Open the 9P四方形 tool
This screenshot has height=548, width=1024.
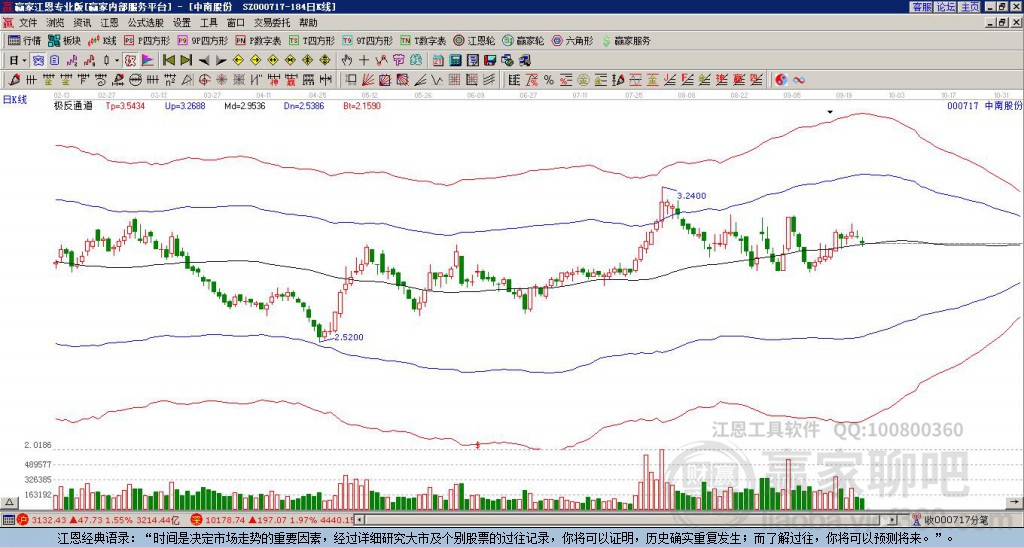click(203, 40)
